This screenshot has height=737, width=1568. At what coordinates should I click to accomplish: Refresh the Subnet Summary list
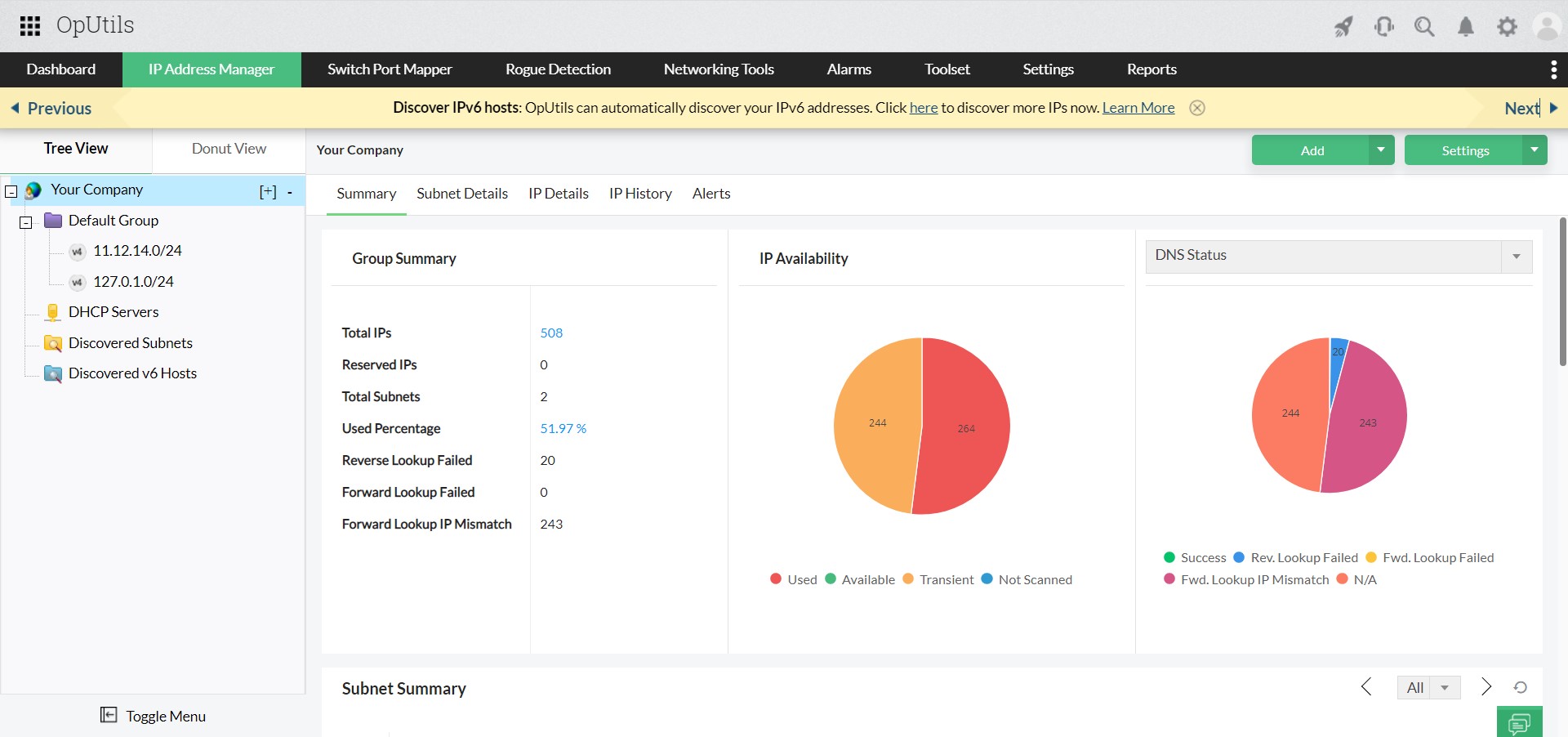pyautogui.click(x=1521, y=688)
